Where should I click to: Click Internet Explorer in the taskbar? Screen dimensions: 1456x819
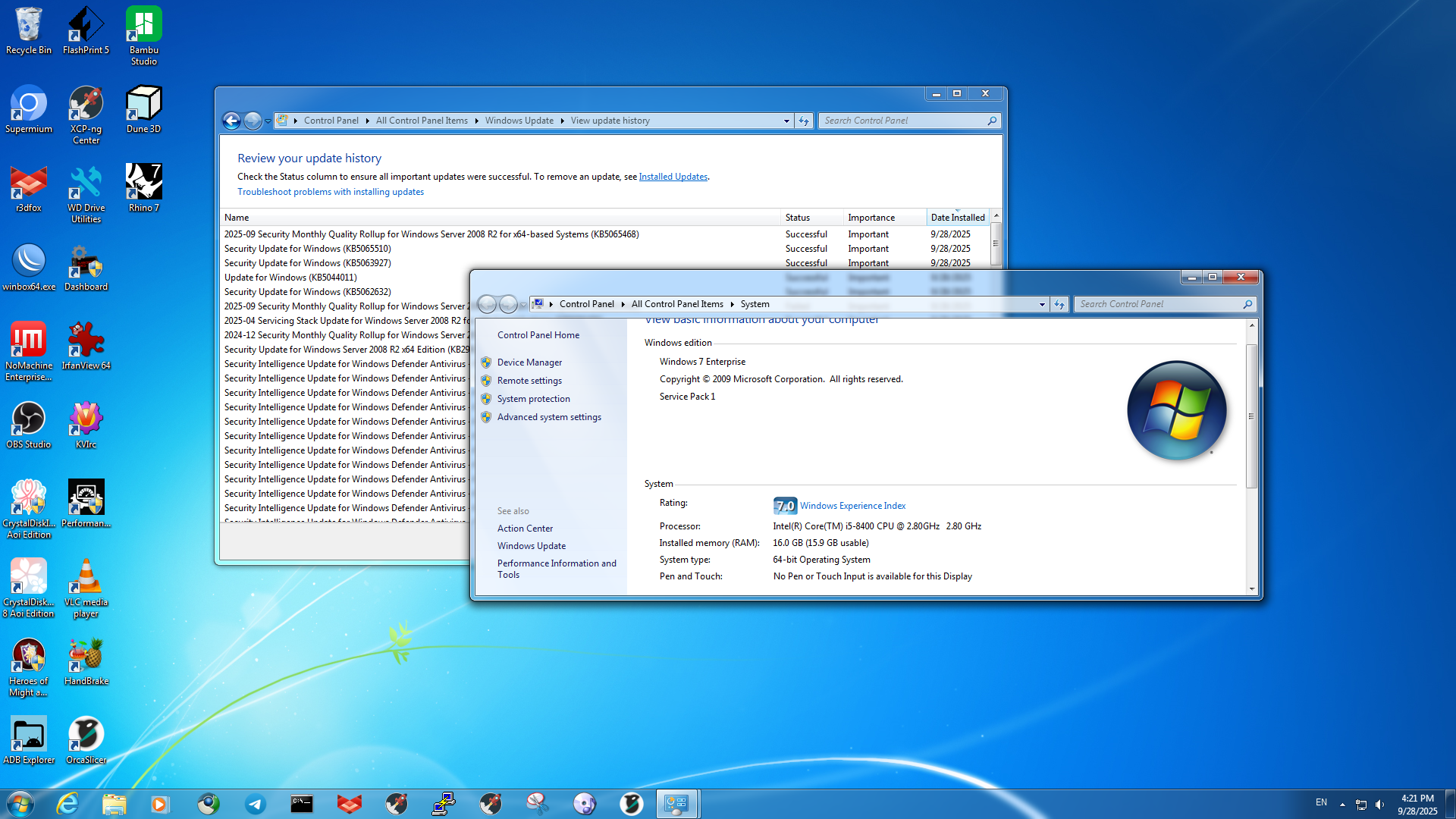tap(67, 804)
